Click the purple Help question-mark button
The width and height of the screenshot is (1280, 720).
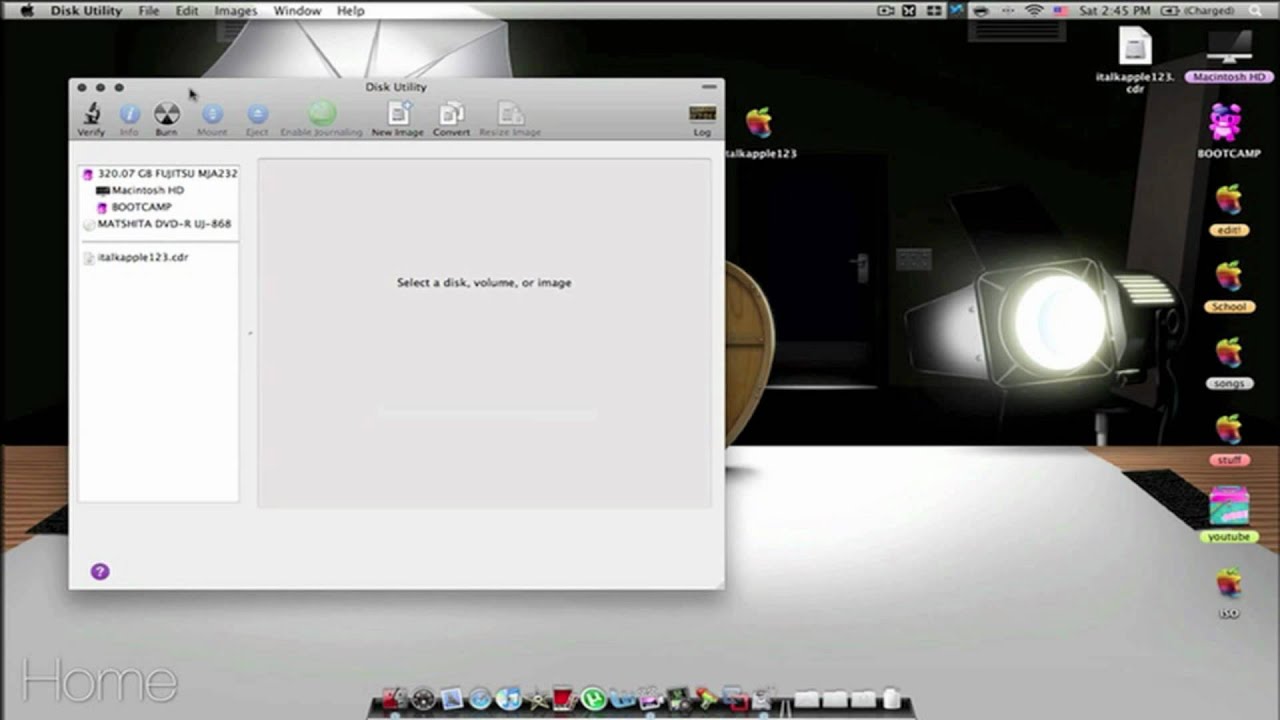[x=100, y=572]
